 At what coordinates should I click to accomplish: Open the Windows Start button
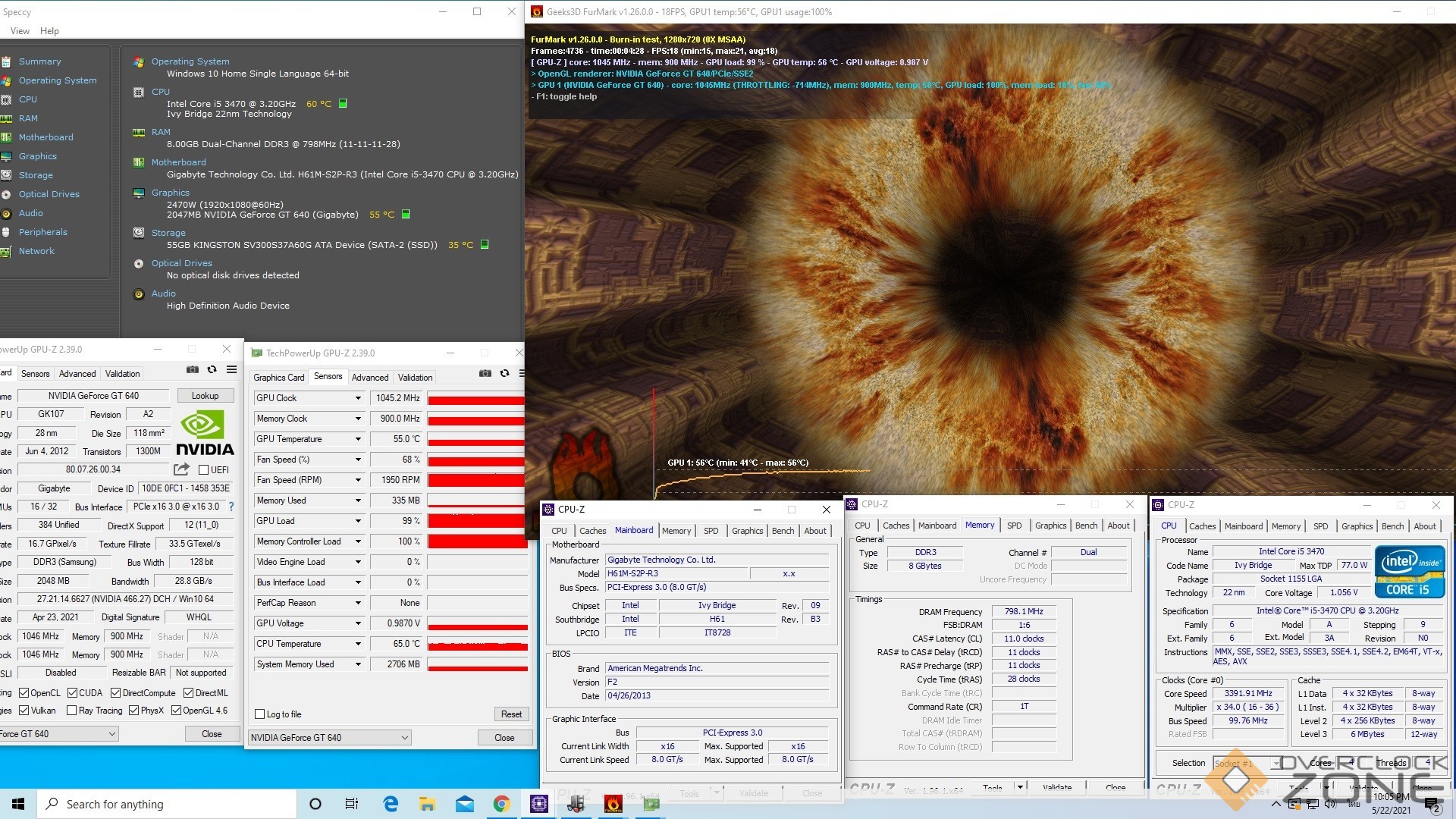pyautogui.click(x=18, y=804)
